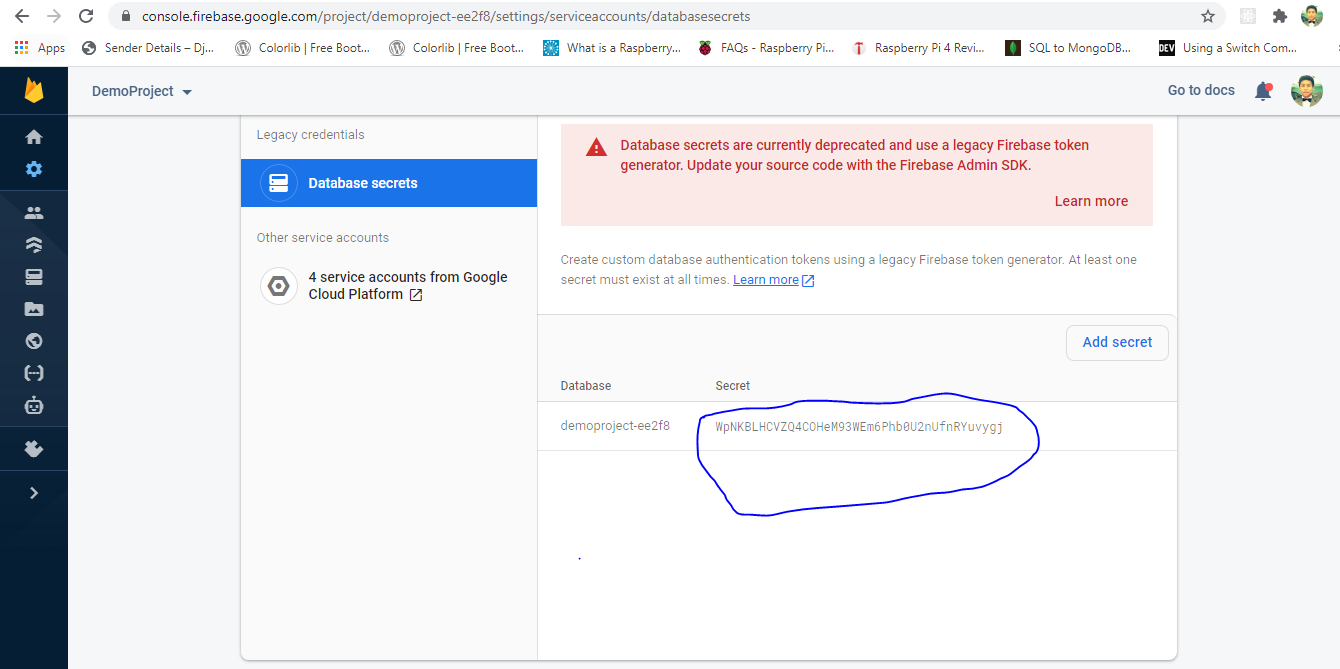Open Realtime Database icon in sidebar
The width and height of the screenshot is (1340, 669).
pos(34,277)
